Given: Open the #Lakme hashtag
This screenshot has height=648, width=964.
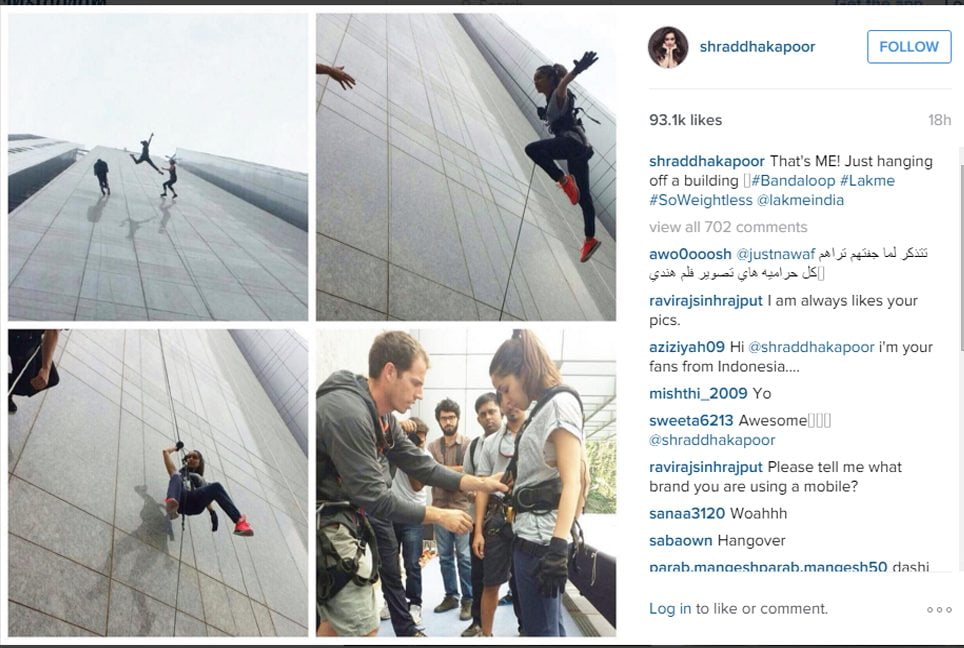Looking at the screenshot, I should coord(867,181).
